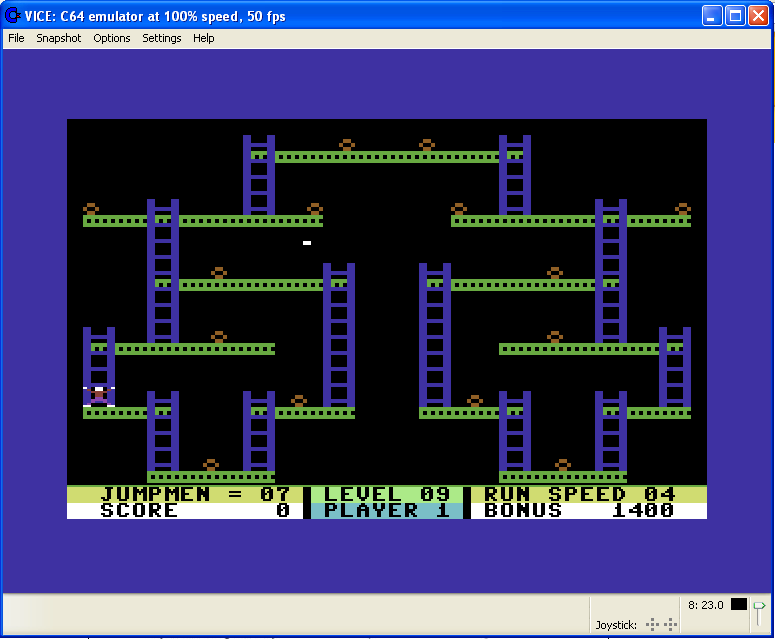775x639 pixels.
Task: Minimize the VICE emulator window
Action: (x=712, y=16)
